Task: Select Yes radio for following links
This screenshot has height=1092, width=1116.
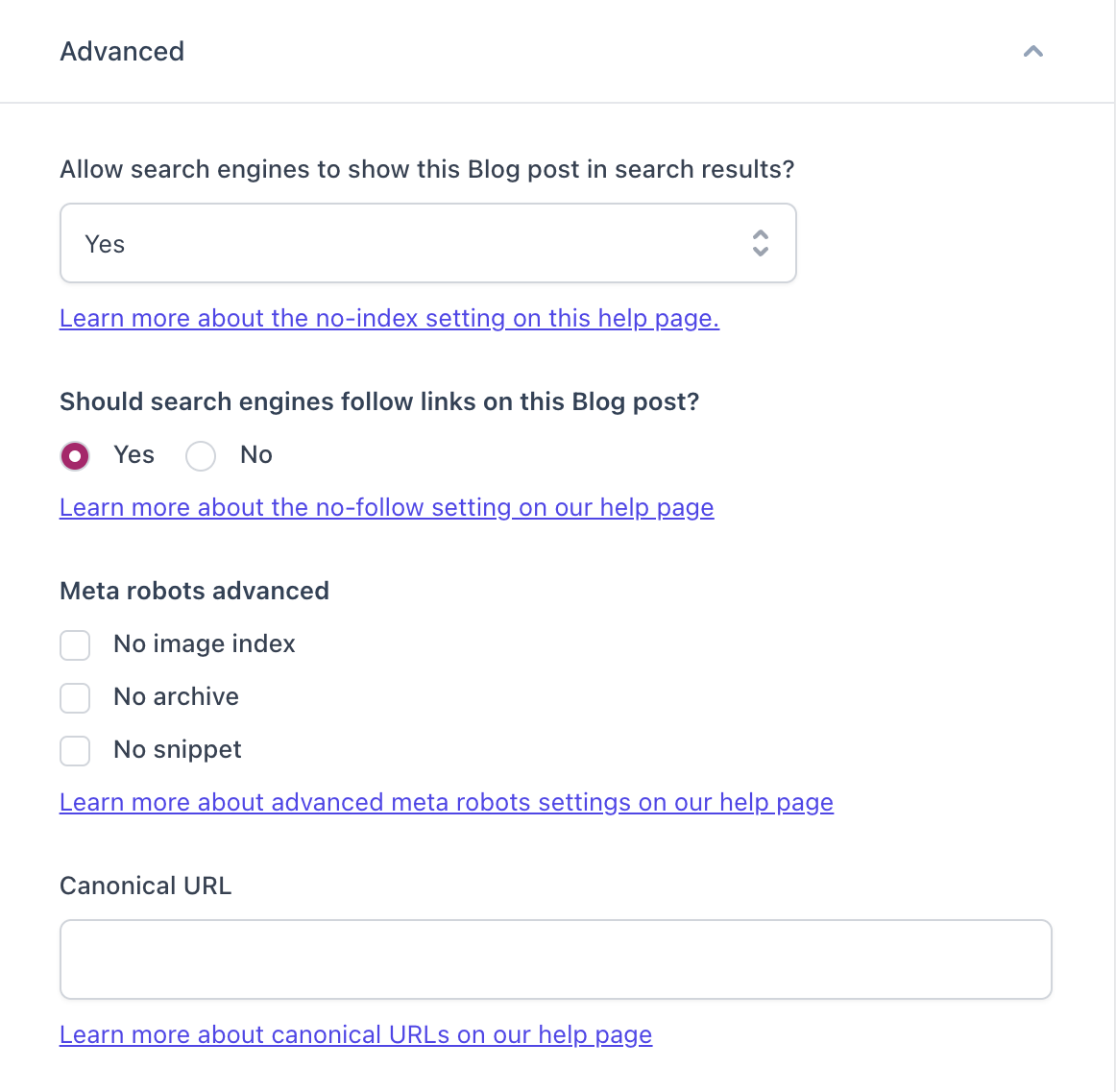Action: [x=75, y=456]
